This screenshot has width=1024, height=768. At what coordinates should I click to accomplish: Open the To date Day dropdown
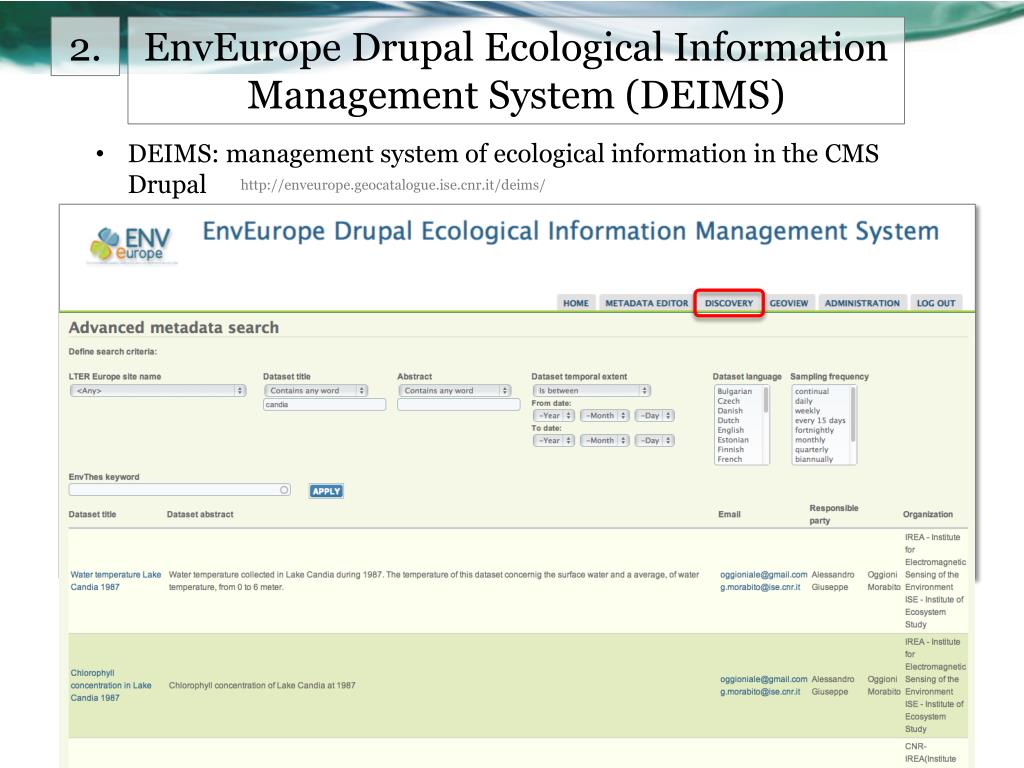(654, 440)
